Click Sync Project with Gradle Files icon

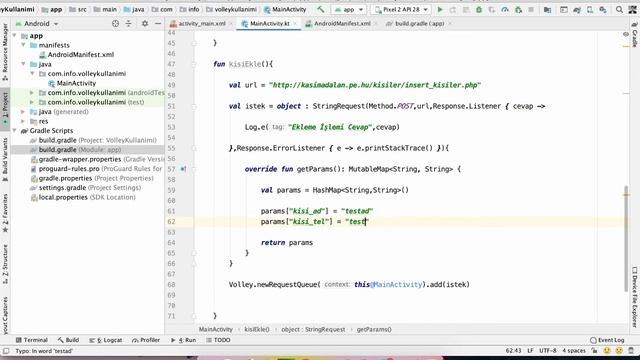577,9
